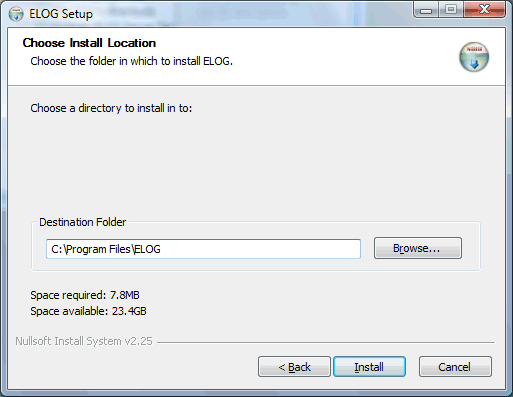Click the Choose Install Location heading
Viewport: 513px width, 397px height.
point(89,43)
